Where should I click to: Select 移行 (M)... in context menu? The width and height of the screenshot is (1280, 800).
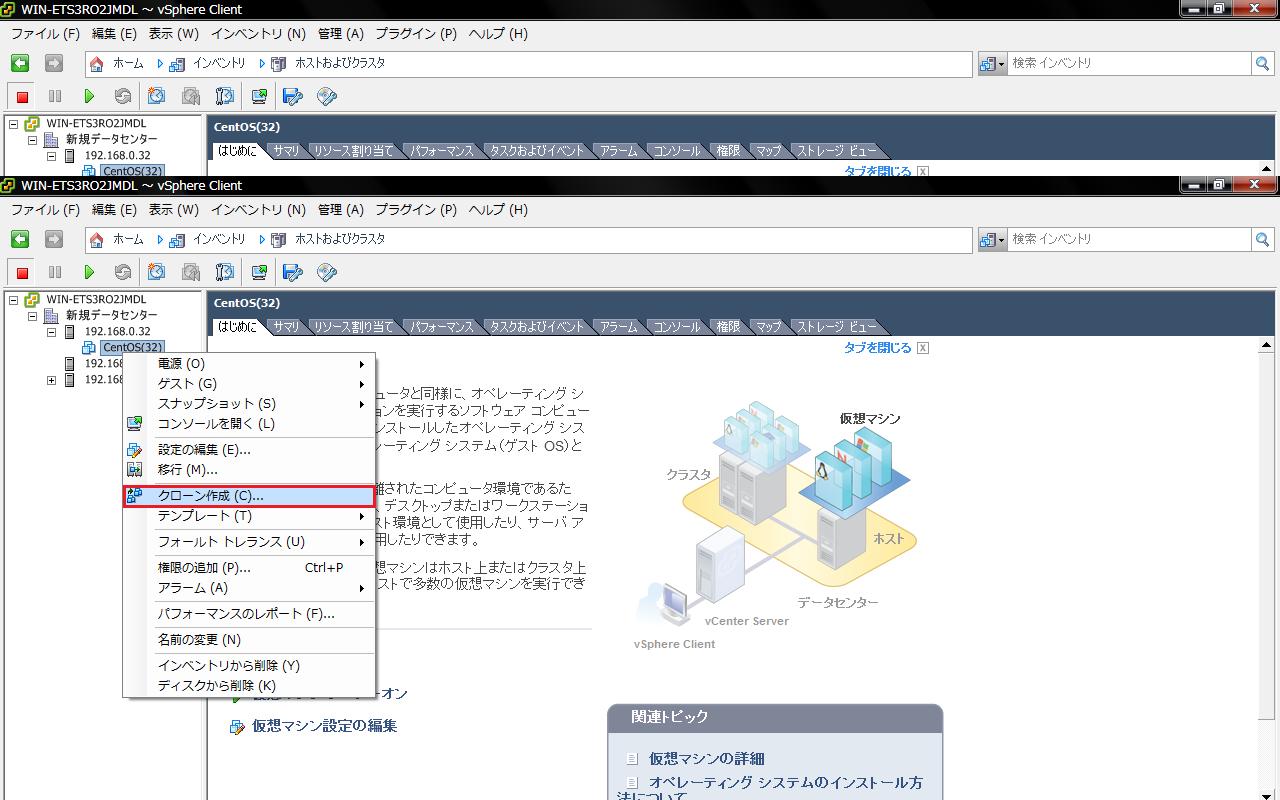[x=249, y=470]
